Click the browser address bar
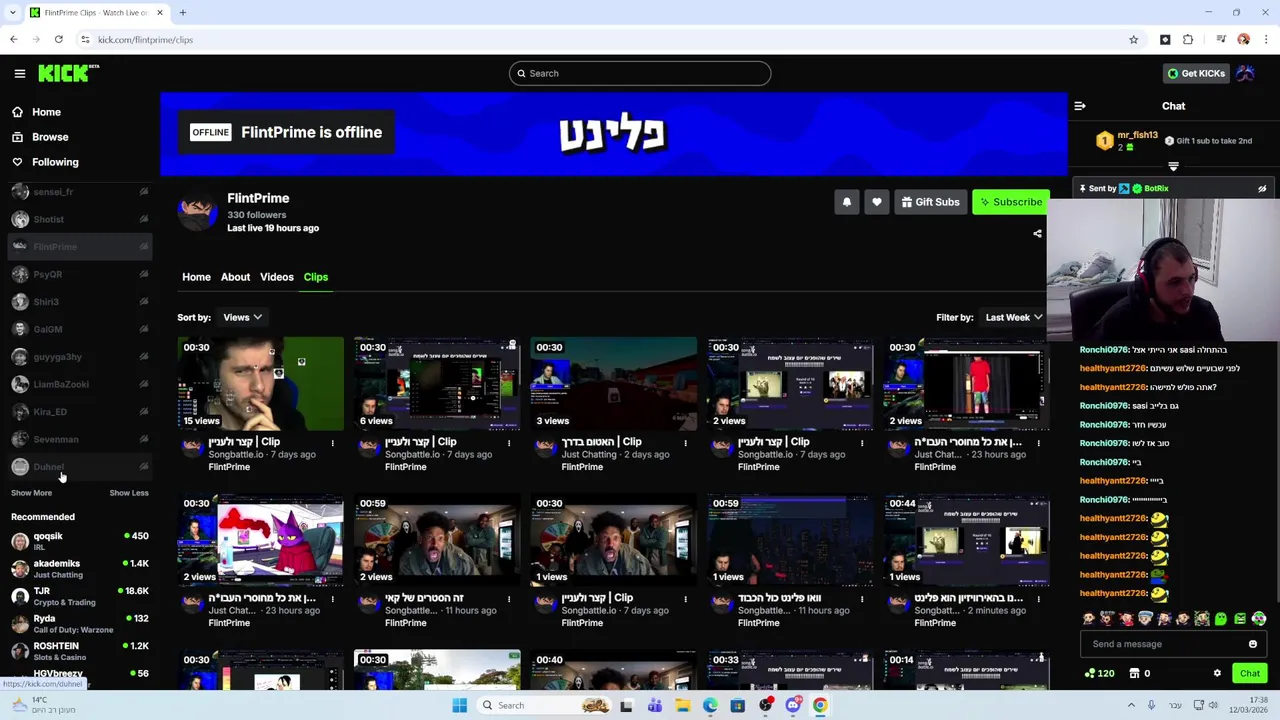1280x720 pixels. click(x=600, y=40)
